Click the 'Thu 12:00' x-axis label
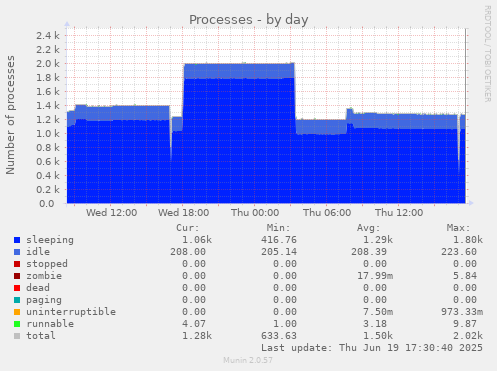 399,213
